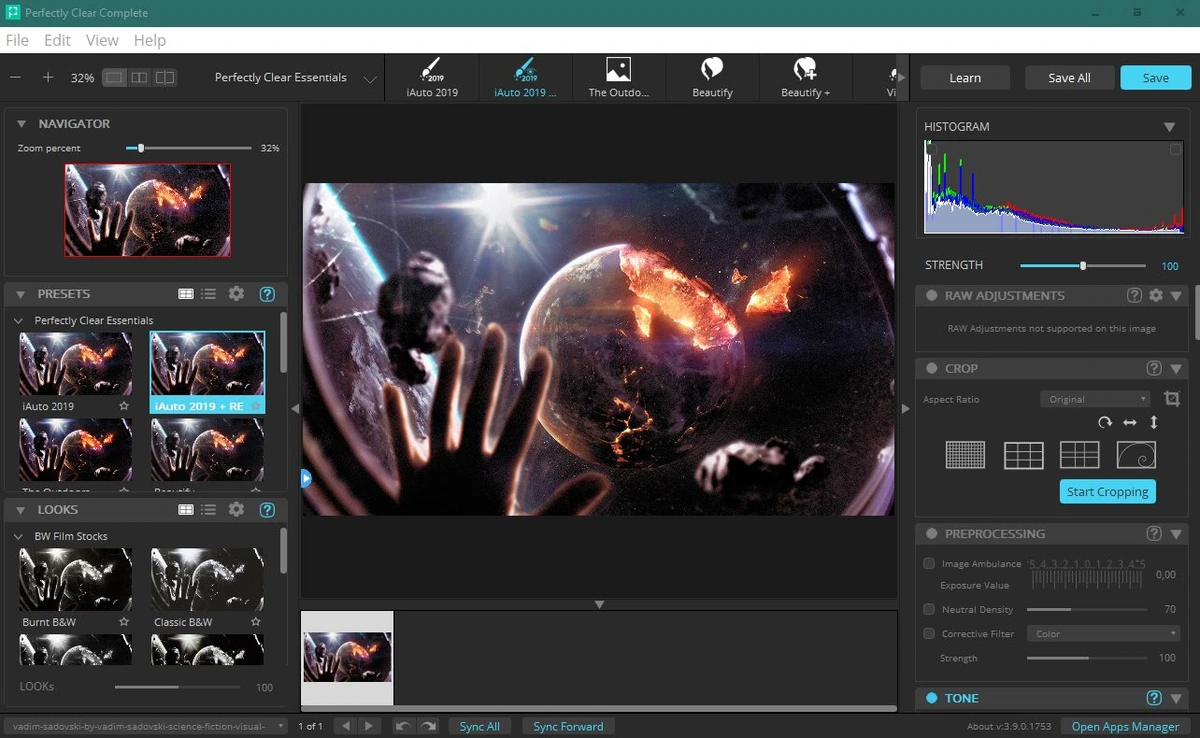Image resolution: width=1200 pixels, height=738 pixels.
Task: Toggle the Tone section on/off dot
Action: (x=931, y=698)
